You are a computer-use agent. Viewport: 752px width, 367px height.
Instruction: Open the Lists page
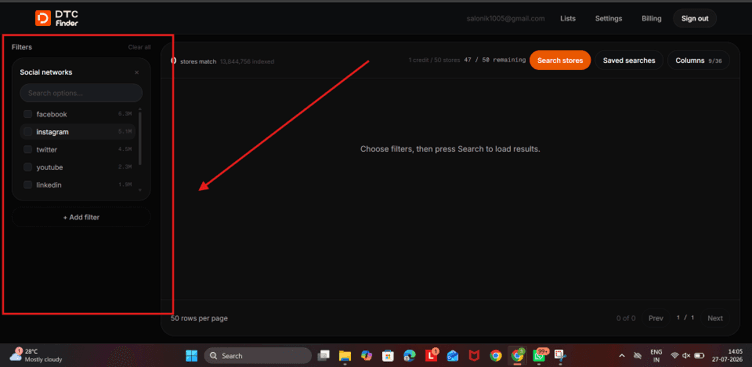568,19
